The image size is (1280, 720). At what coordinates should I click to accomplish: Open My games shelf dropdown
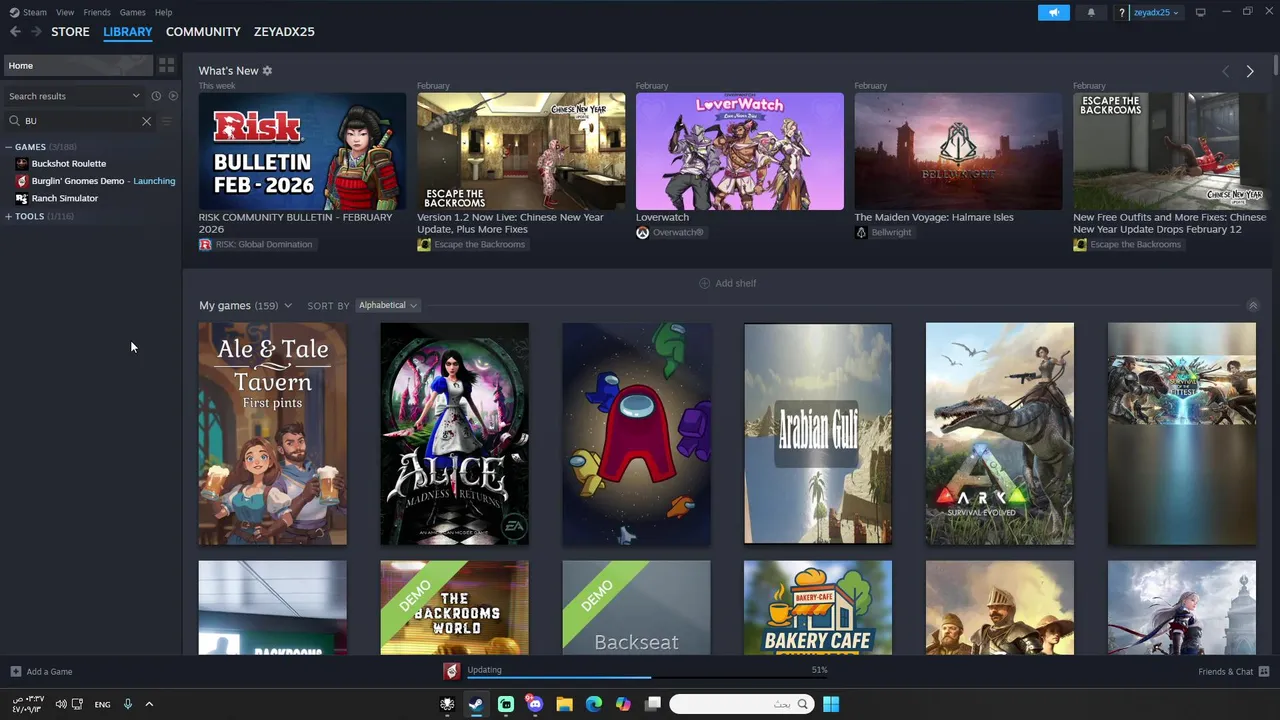point(287,306)
